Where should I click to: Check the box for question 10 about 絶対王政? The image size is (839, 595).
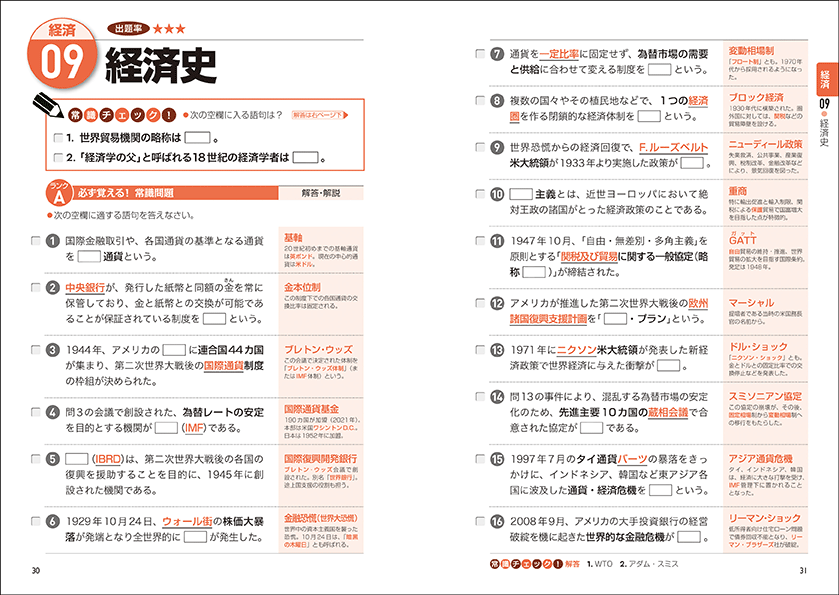[x=480, y=194]
